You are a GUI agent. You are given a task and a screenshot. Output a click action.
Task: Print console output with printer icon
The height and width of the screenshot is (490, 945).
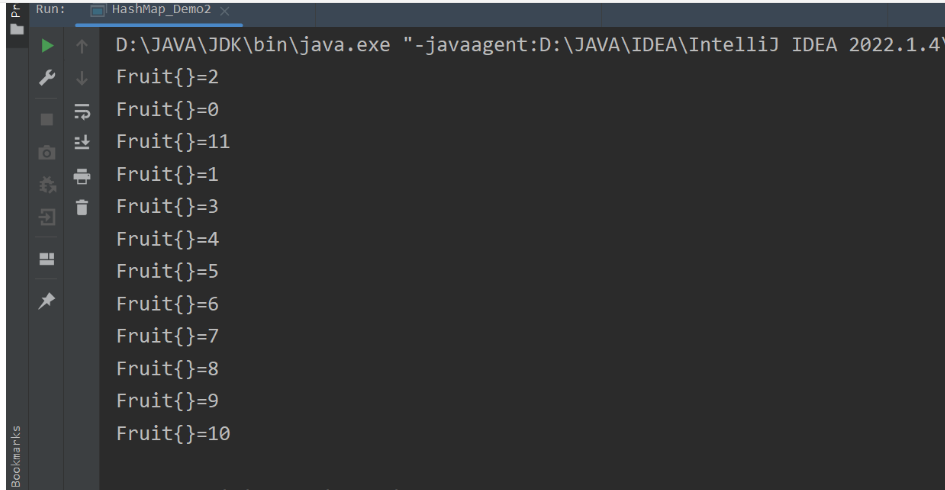[82, 176]
